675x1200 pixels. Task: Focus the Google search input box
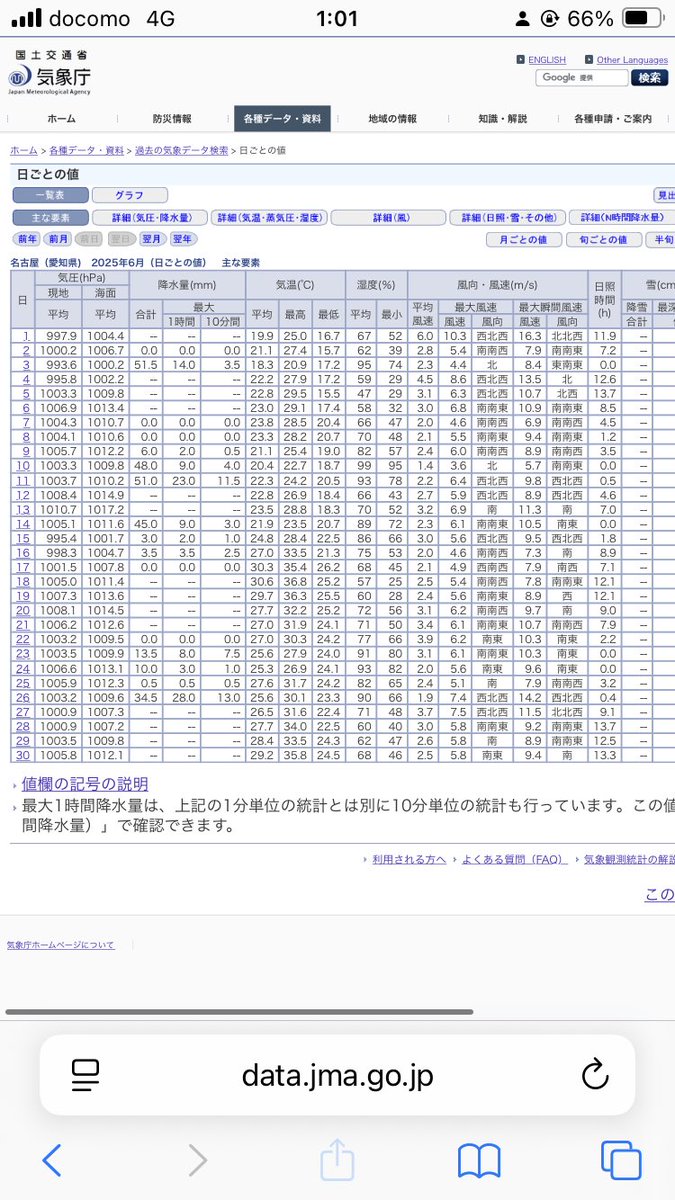tap(580, 77)
